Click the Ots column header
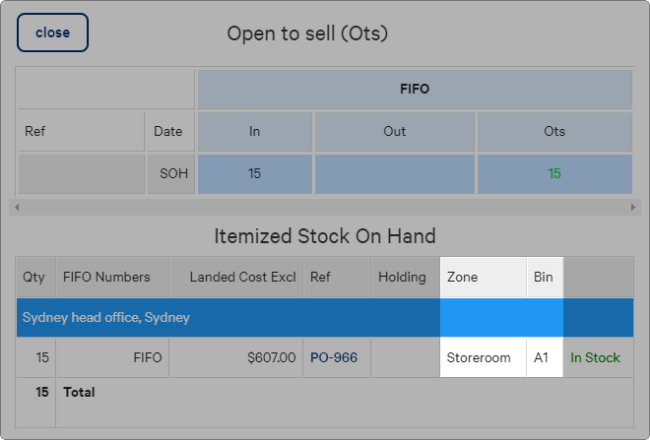This screenshot has width=650, height=440. point(555,131)
